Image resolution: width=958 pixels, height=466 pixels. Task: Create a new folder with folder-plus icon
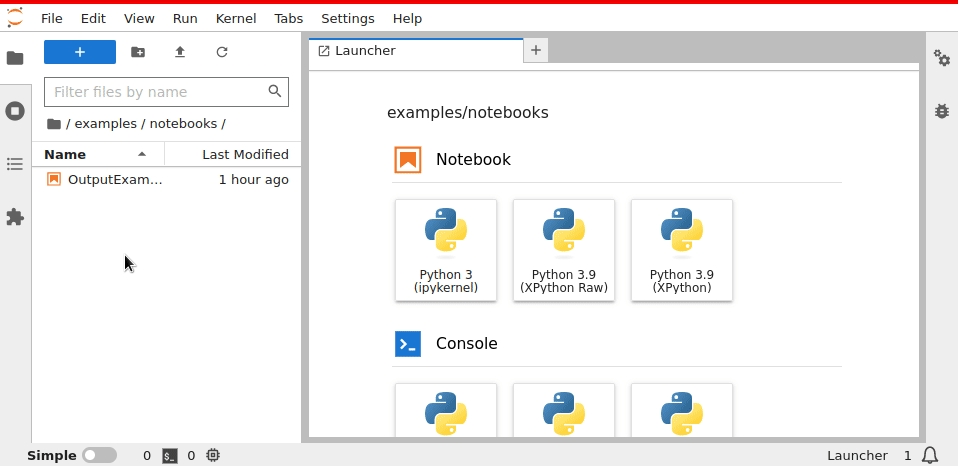coord(138,52)
